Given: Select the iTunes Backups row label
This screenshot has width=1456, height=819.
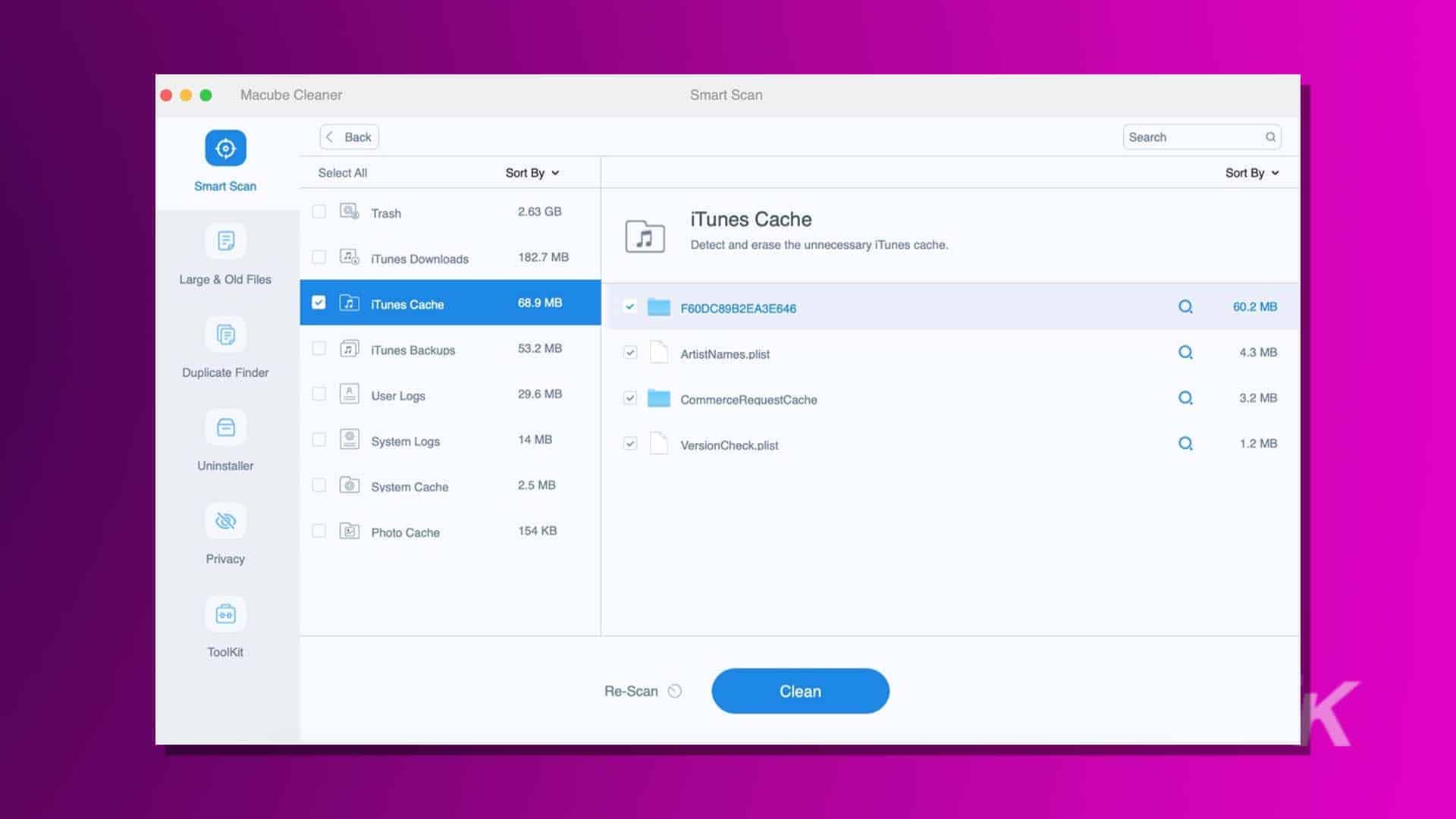Looking at the screenshot, I should (413, 350).
